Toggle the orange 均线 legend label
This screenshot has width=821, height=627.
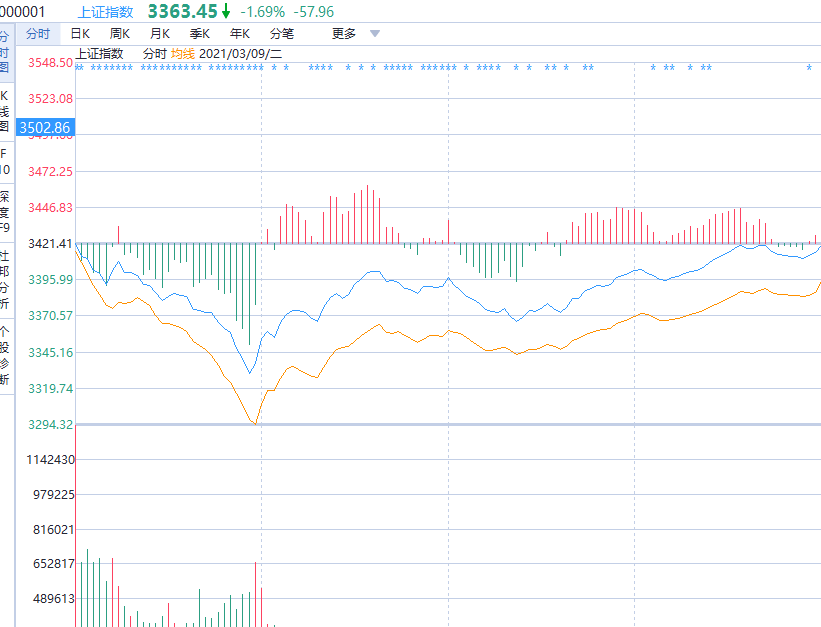(183, 53)
